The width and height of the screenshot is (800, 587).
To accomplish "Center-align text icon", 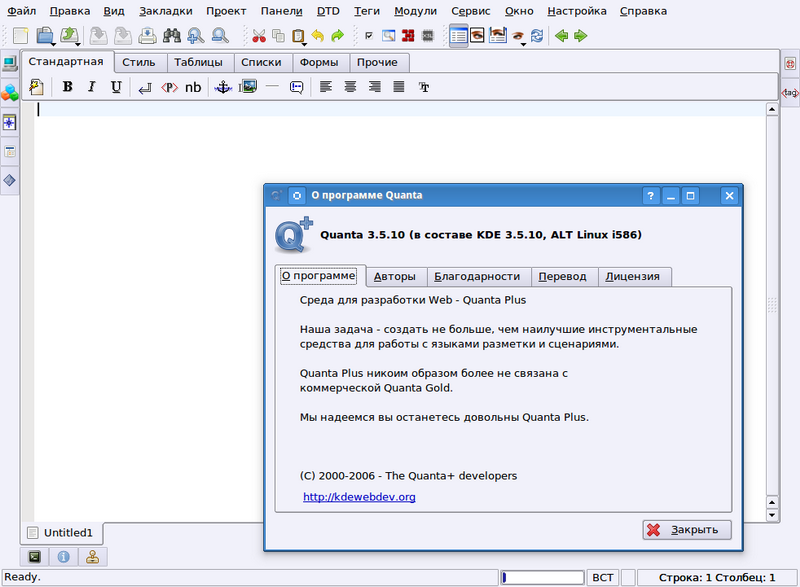I will click(x=350, y=87).
